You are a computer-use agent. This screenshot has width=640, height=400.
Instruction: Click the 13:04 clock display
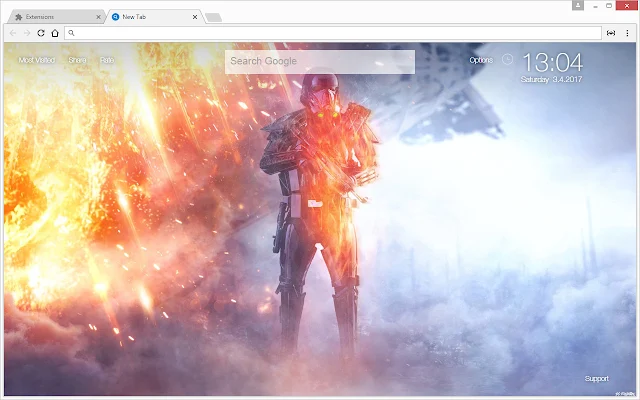(553, 62)
